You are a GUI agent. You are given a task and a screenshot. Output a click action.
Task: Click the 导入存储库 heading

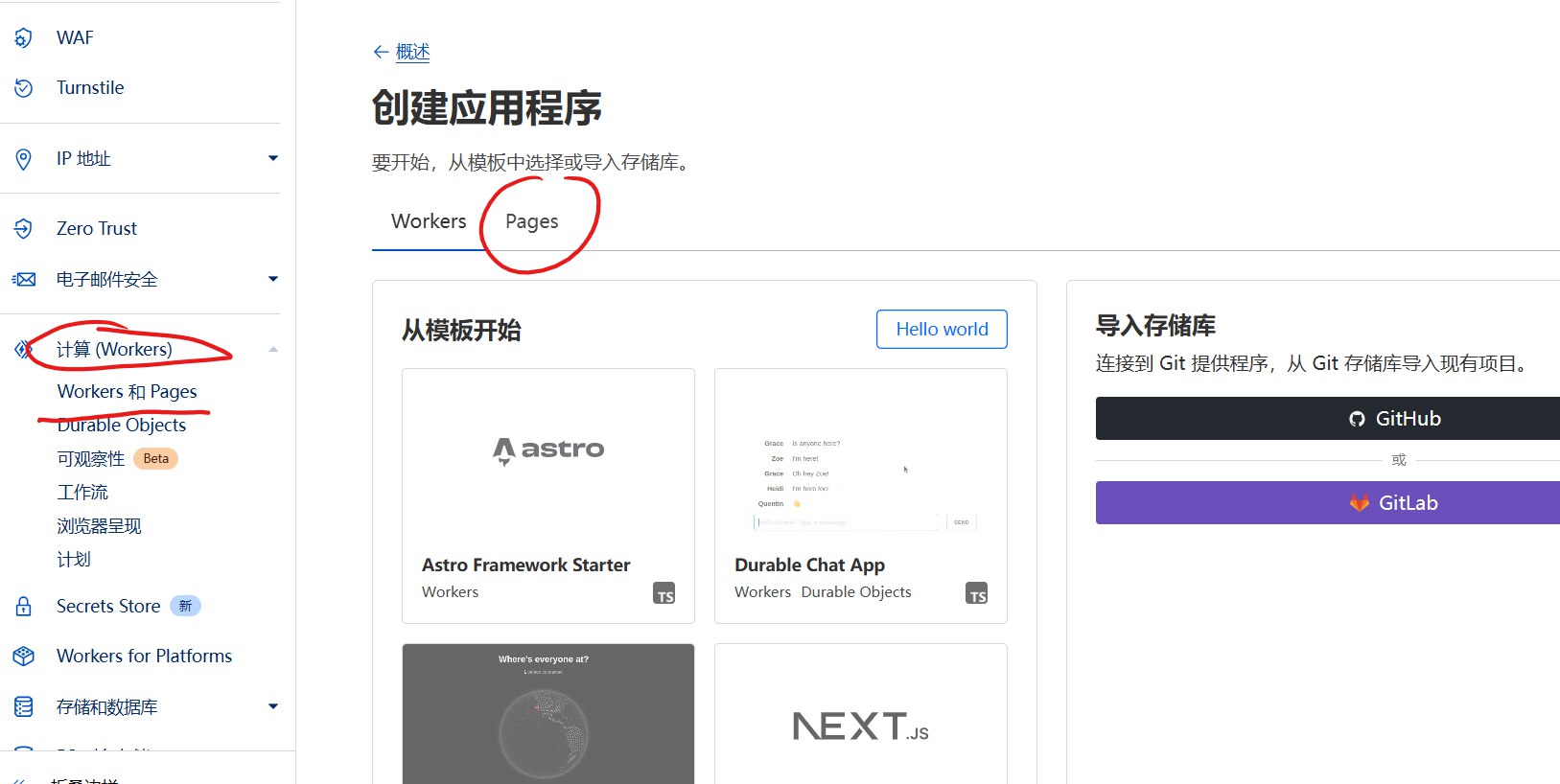tap(1155, 326)
